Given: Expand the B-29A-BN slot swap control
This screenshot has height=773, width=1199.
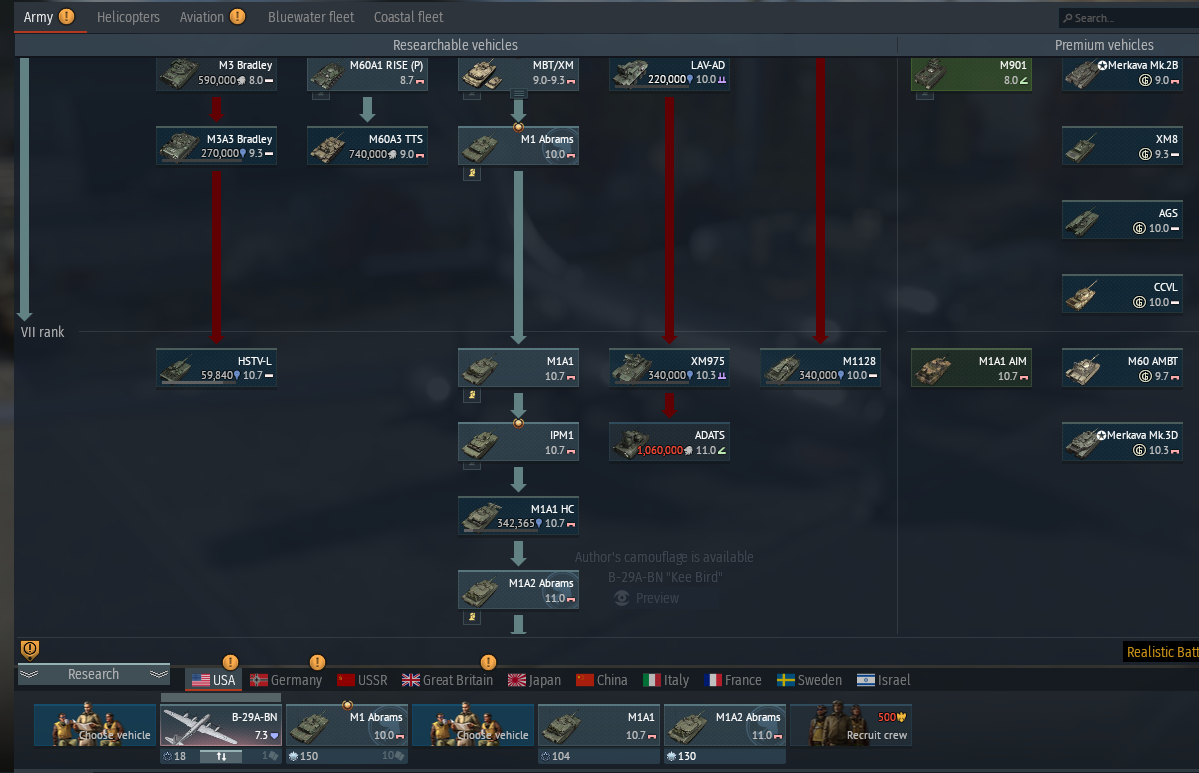Looking at the screenshot, I should click(221, 756).
